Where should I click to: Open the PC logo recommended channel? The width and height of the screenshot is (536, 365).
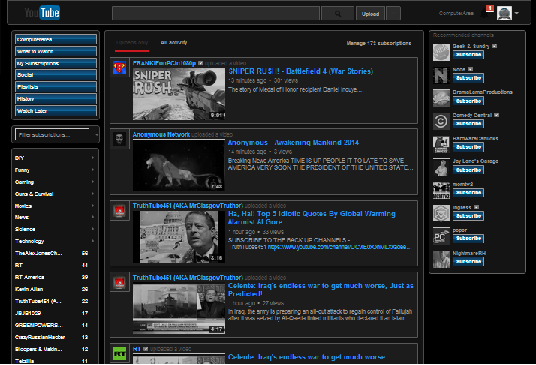(x=441, y=236)
